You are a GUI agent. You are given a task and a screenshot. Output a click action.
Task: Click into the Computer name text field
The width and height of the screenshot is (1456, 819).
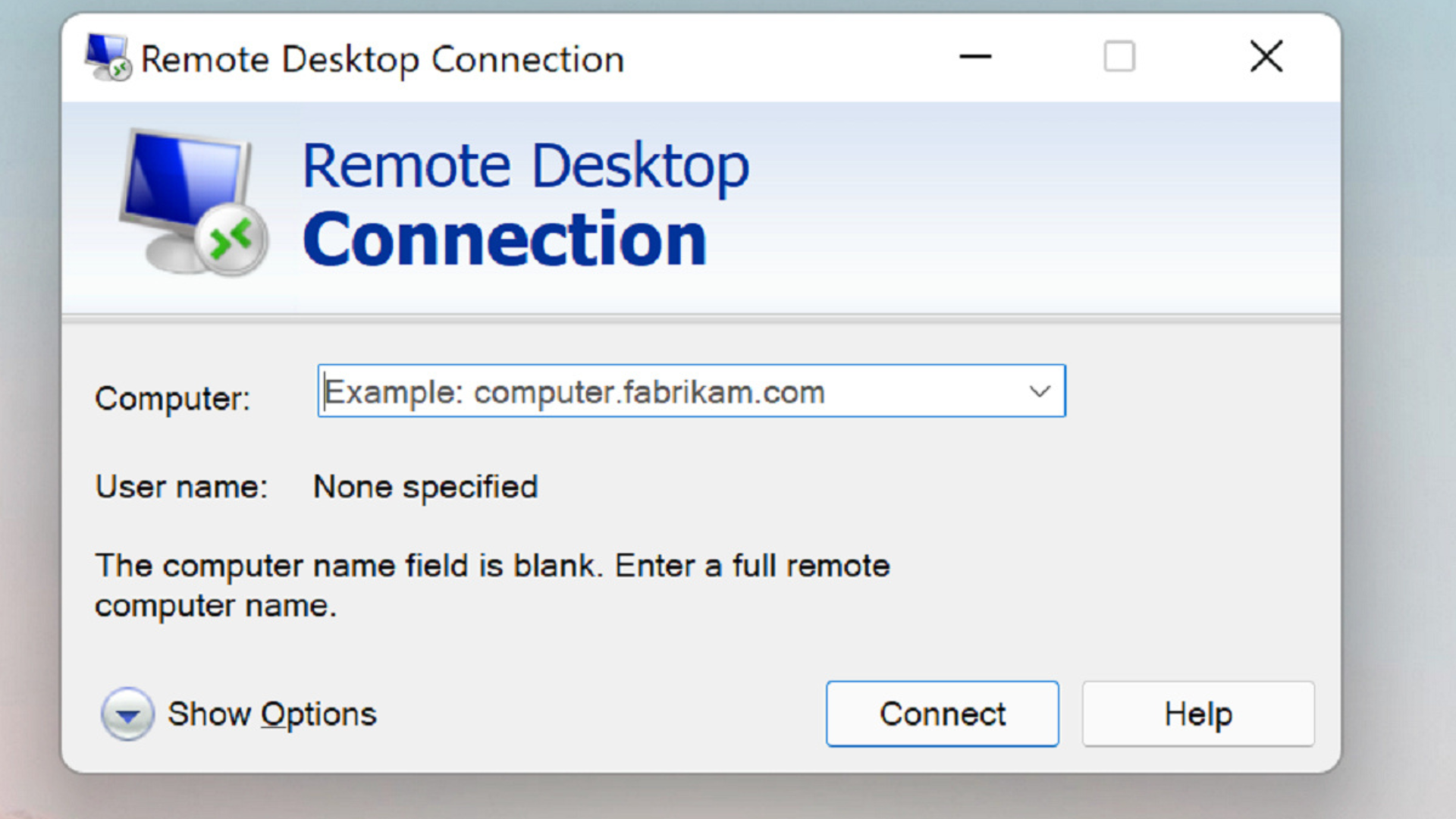[667, 391]
